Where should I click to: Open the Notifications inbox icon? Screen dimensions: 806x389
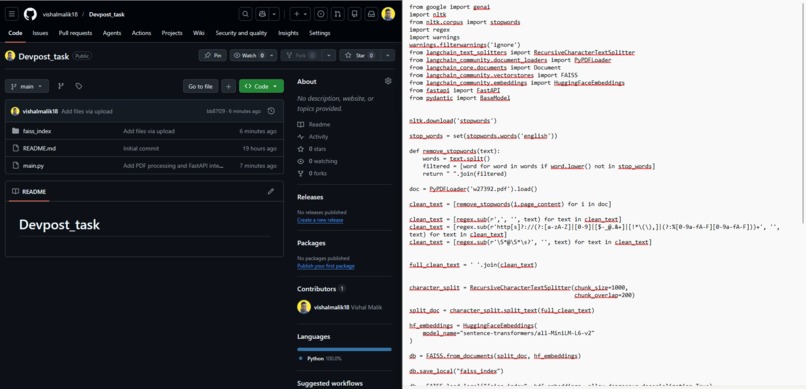[371, 14]
